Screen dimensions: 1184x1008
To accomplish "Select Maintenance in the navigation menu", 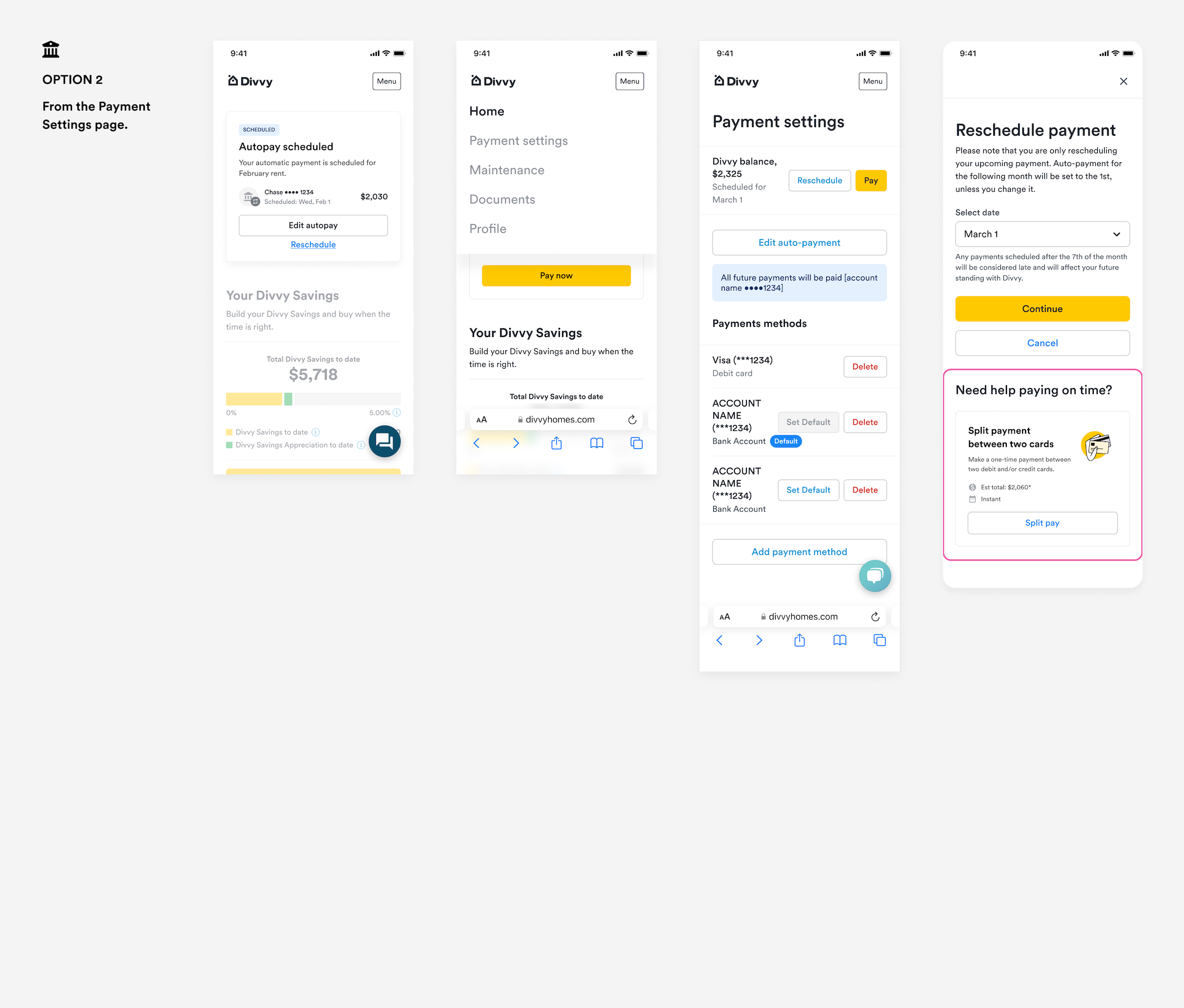I will (x=507, y=170).
